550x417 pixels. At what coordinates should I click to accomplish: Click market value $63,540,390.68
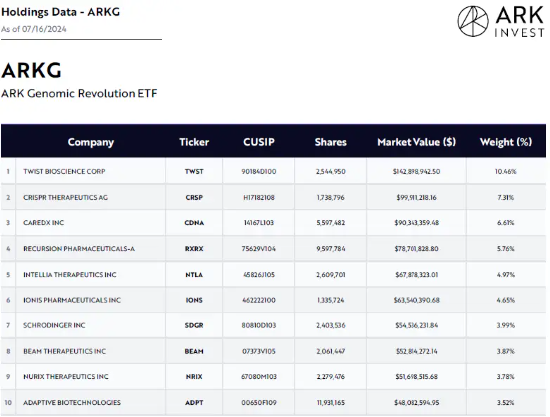point(416,300)
